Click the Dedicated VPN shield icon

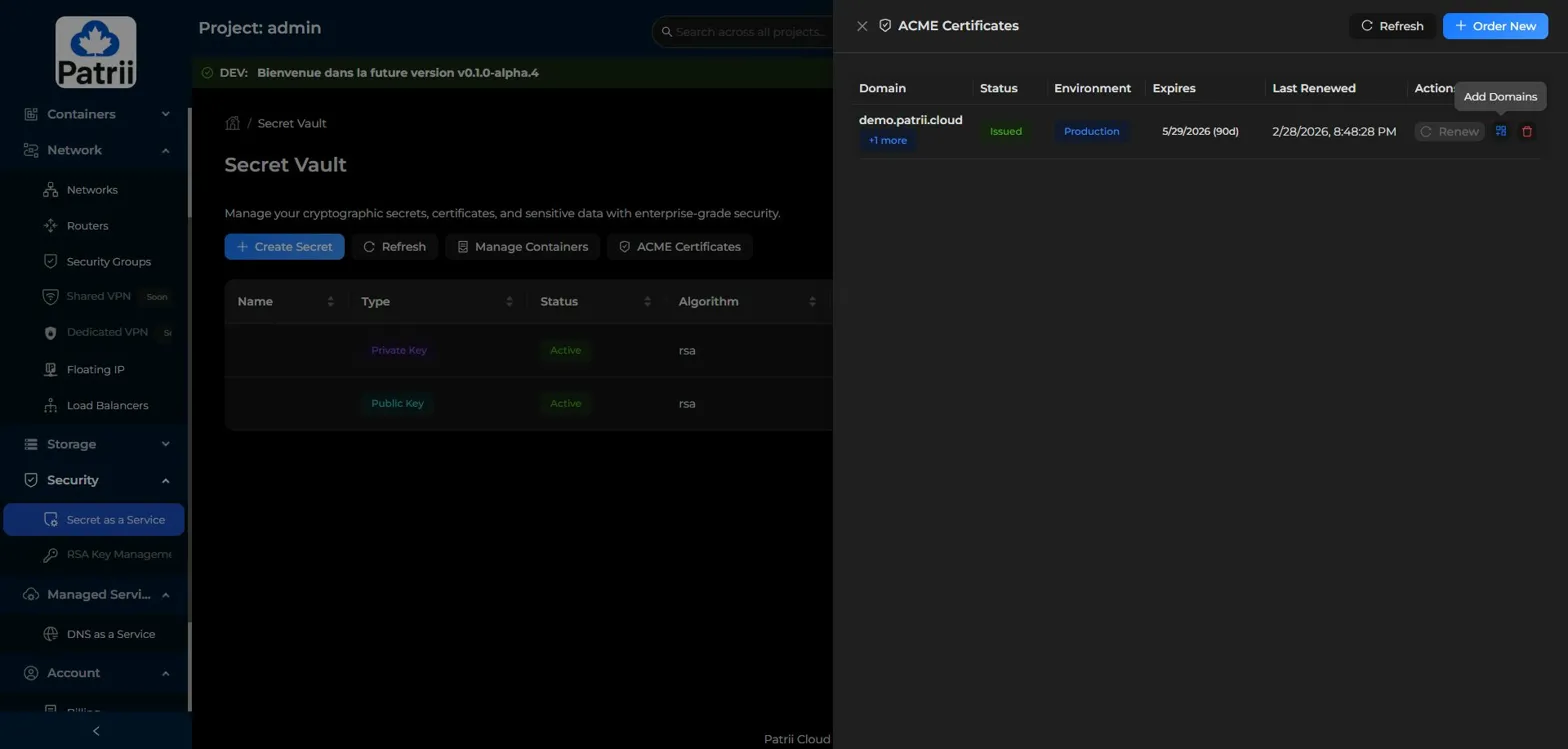pos(50,332)
